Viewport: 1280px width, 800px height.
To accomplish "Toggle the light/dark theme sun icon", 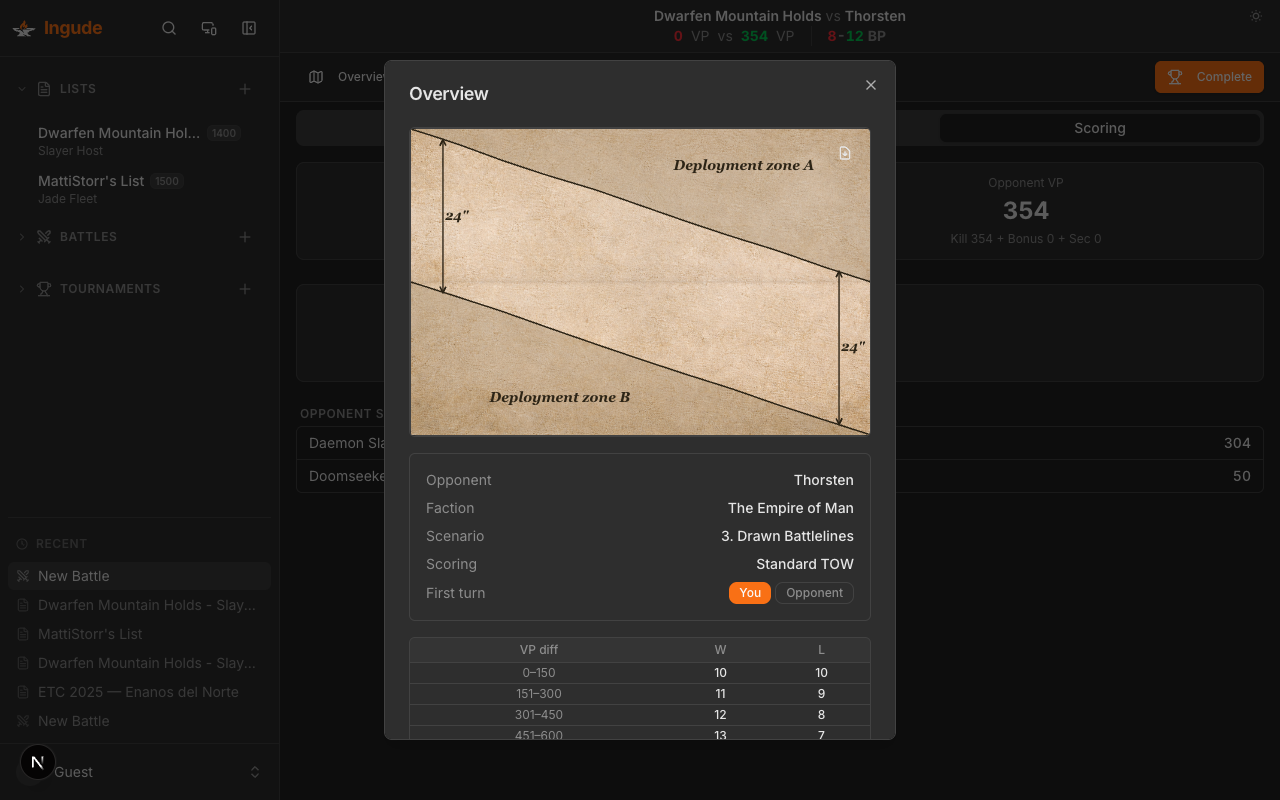I will point(1256,16).
